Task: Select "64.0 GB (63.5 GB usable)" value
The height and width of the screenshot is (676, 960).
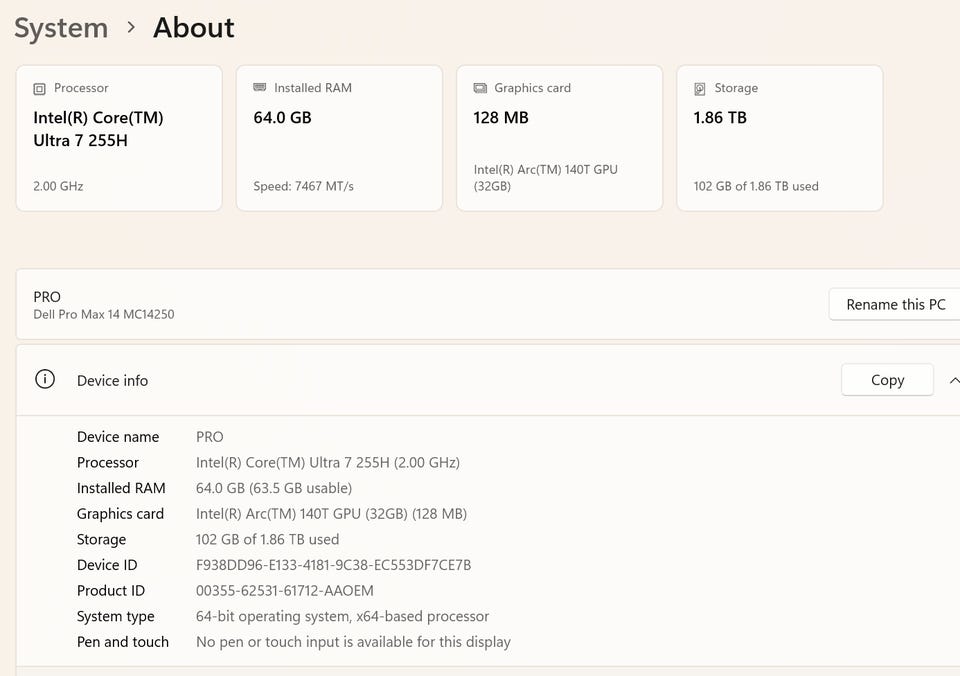Action: (x=274, y=489)
